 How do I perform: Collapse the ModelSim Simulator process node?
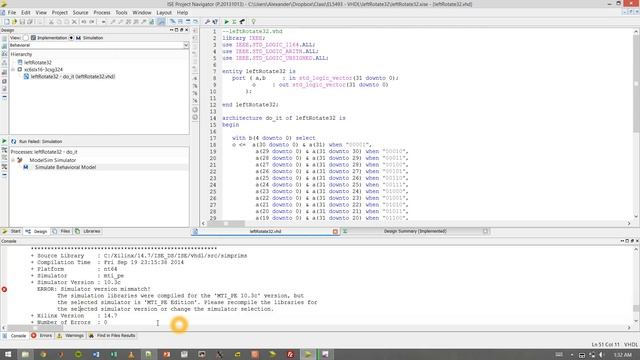(x=13, y=160)
